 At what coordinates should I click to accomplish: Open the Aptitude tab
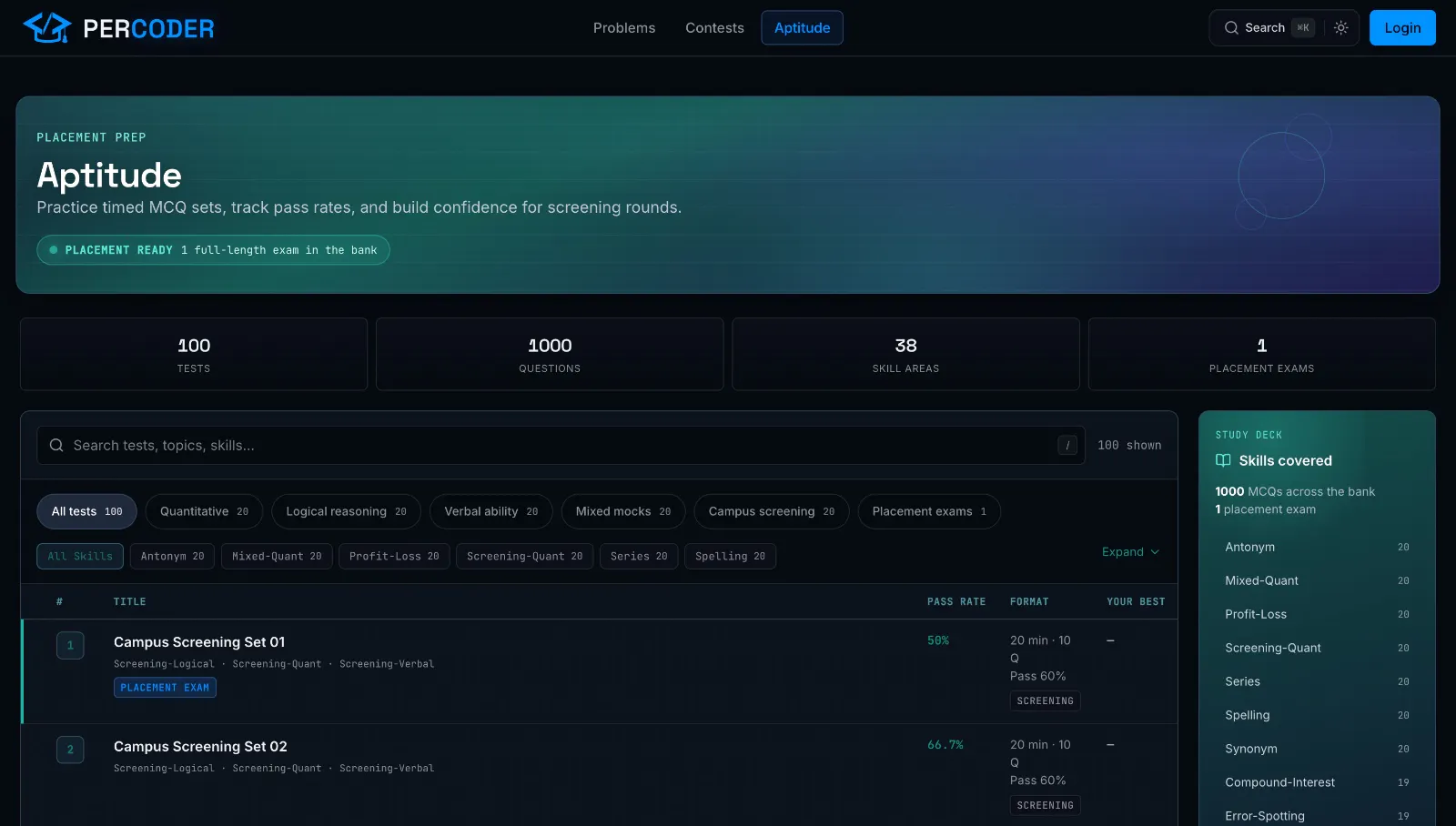coord(802,28)
